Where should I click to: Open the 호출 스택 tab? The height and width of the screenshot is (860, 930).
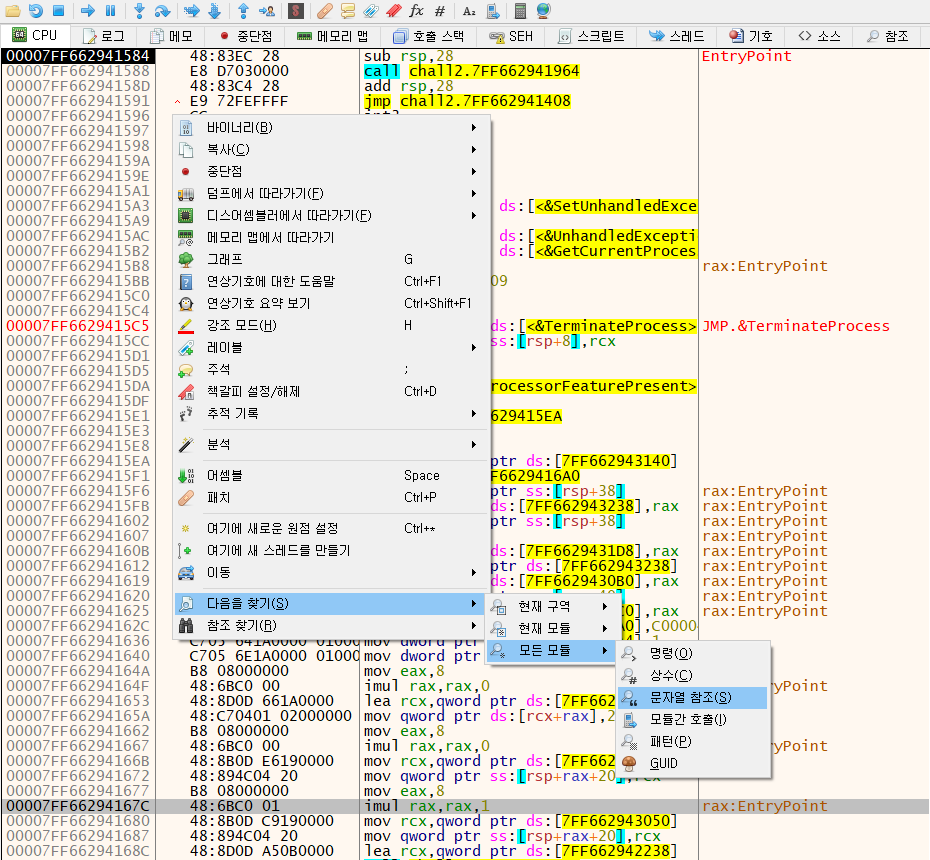tap(429, 36)
